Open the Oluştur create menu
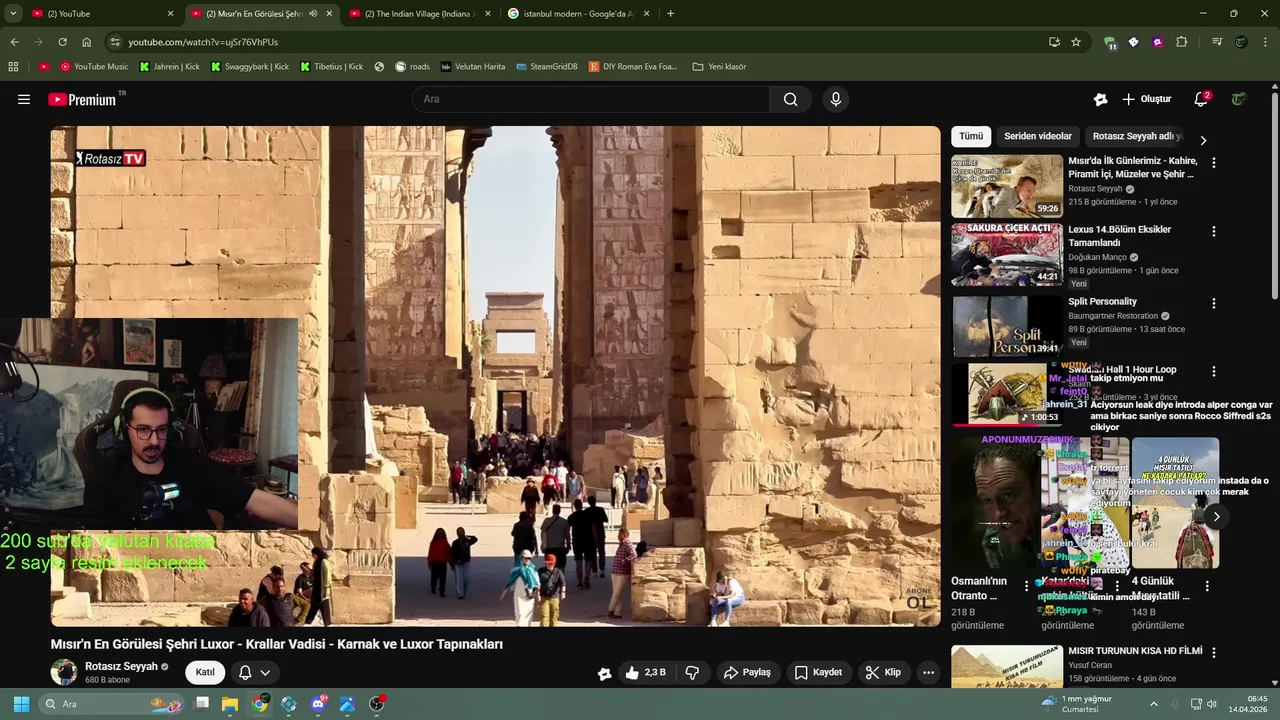The height and width of the screenshot is (720, 1280). 1146,99
